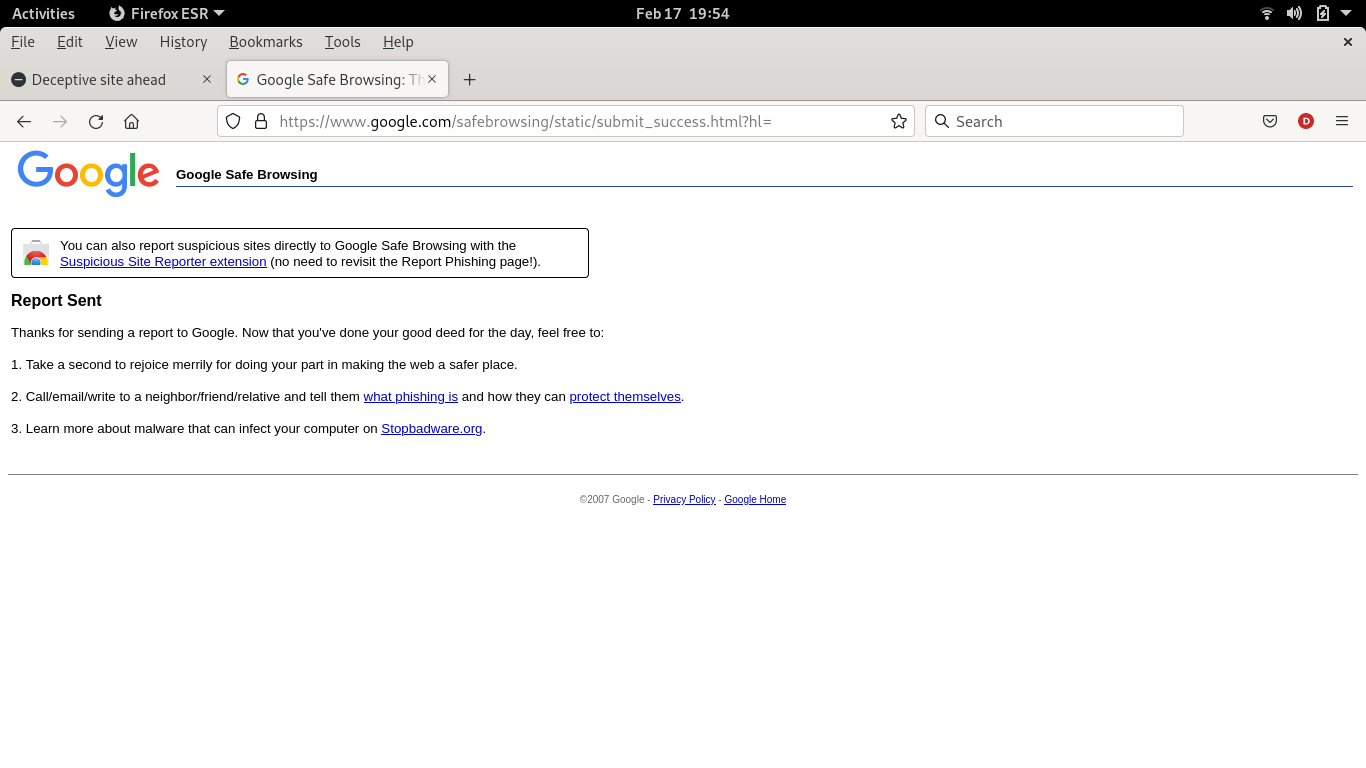Switch to Deceptive site ahead tab
This screenshot has width=1366, height=768.
[x=111, y=79]
